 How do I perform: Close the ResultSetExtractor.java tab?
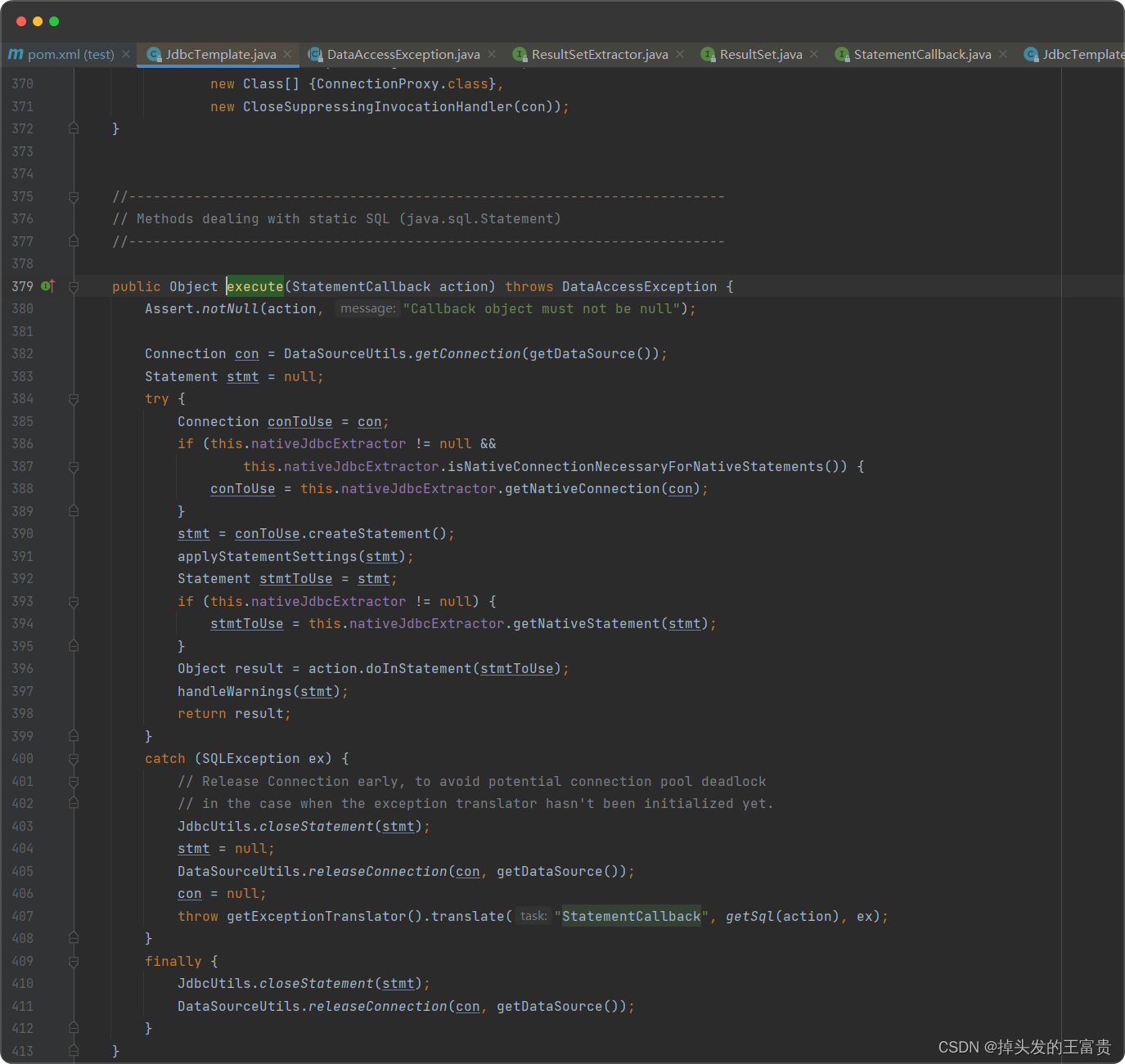[x=680, y=54]
